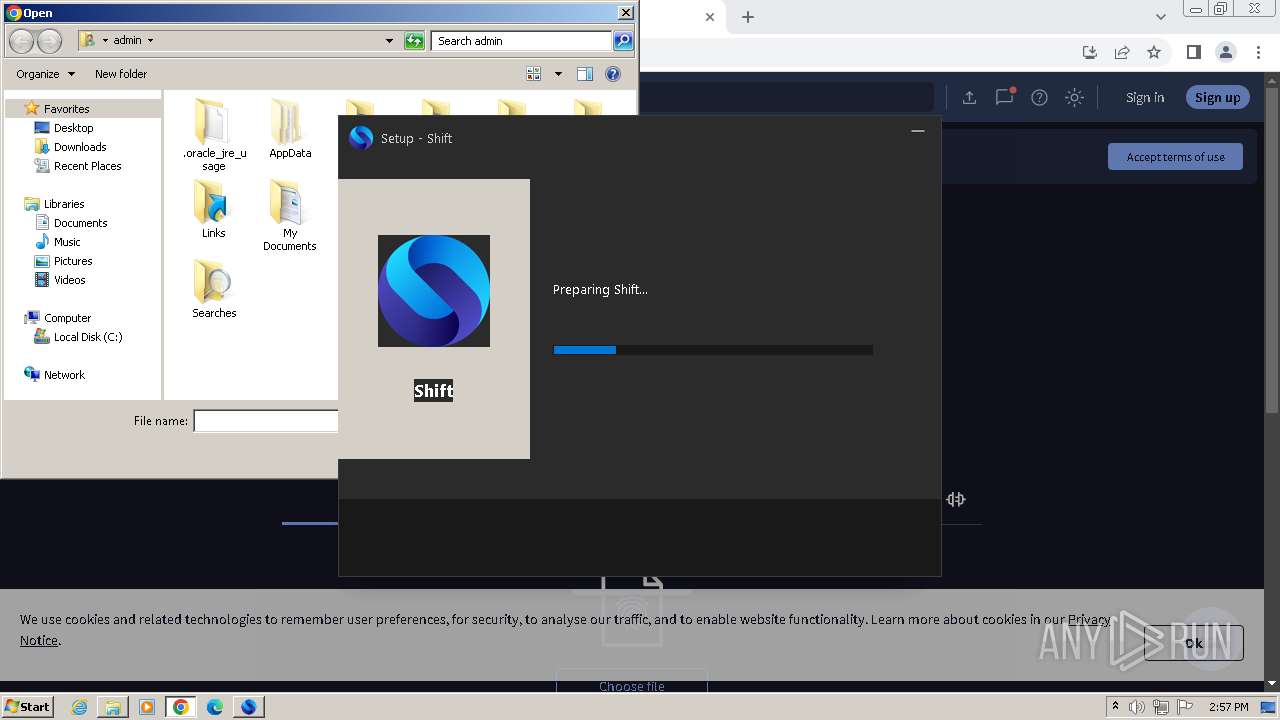Image resolution: width=1280 pixels, height=720 pixels.
Task: Select Pictures library
Action: click(x=73, y=260)
